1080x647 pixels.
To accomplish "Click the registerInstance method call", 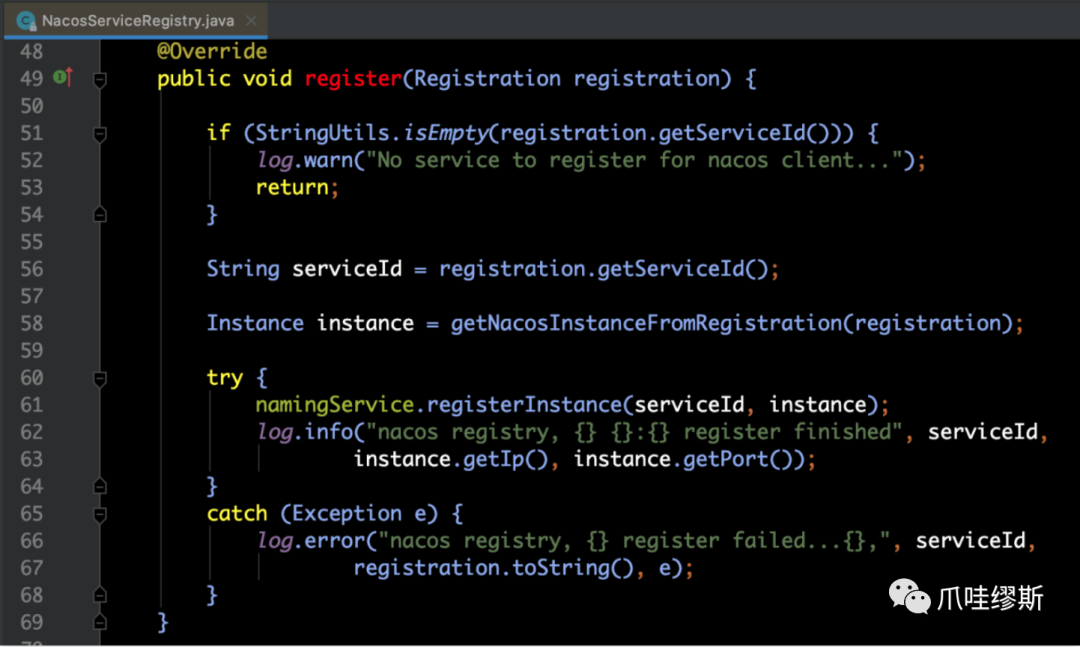I will (524, 405).
